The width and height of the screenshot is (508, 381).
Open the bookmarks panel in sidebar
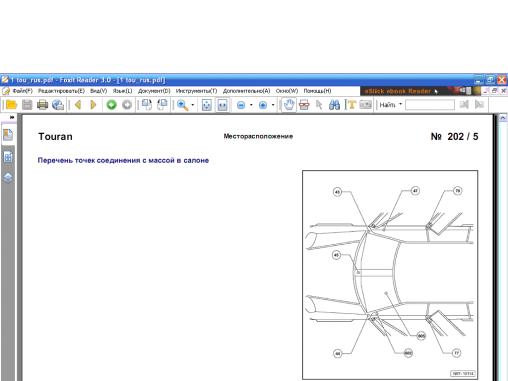pyautogui.click(x=8, y=135)
